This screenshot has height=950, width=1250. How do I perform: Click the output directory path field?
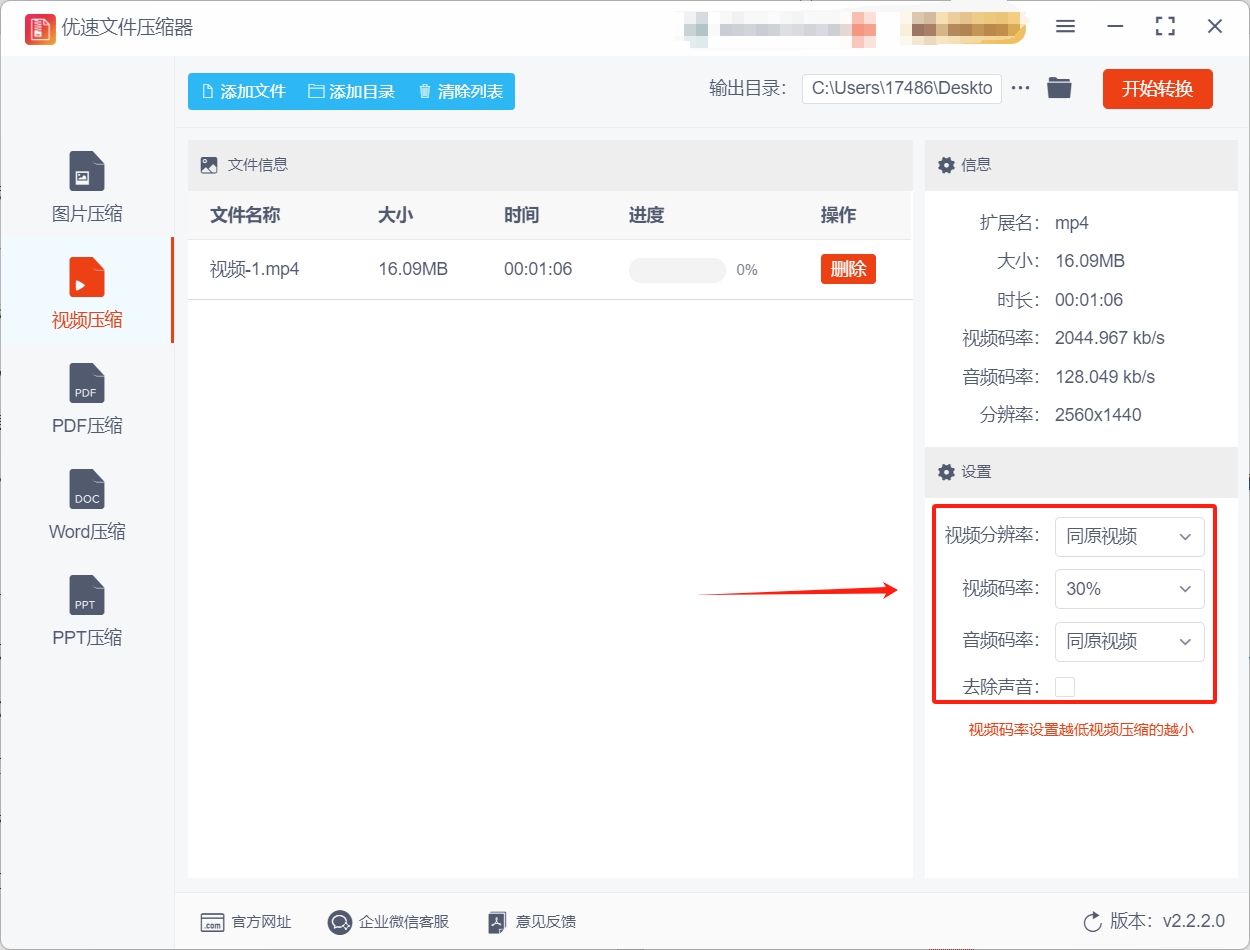(900, 88)
